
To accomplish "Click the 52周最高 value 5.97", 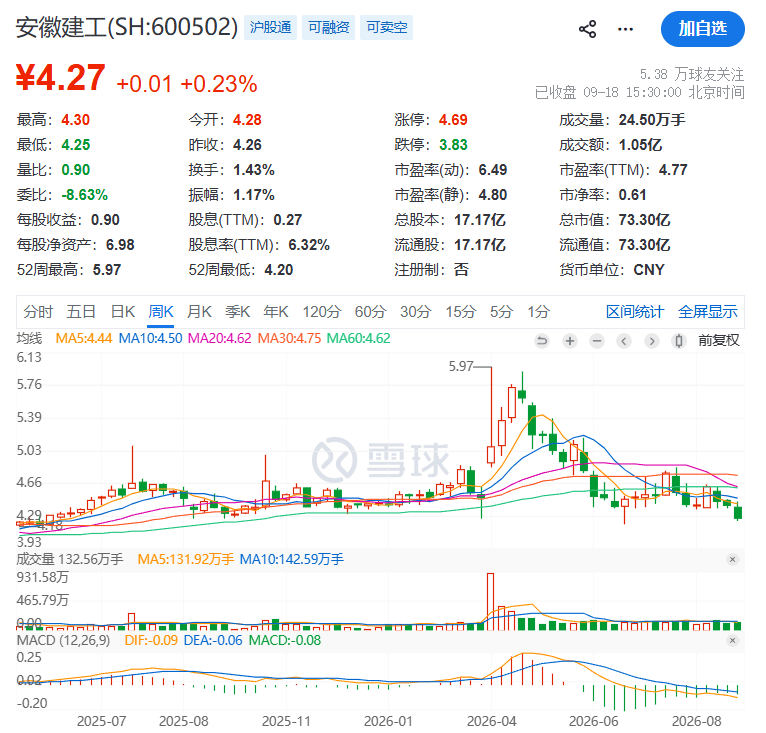I will pos(106,270).
